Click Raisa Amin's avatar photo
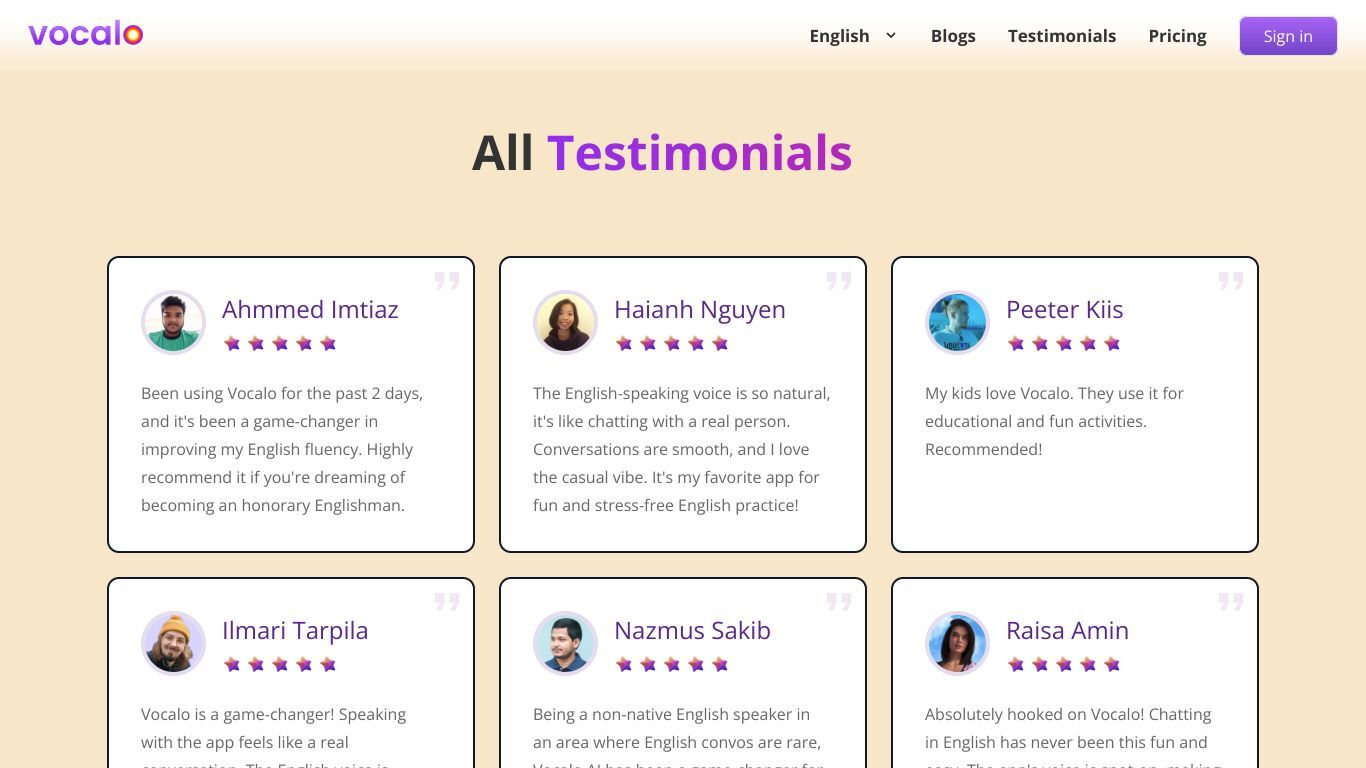Image resolution: width=1366 pixels, height=768 pixels. [957, 643]
